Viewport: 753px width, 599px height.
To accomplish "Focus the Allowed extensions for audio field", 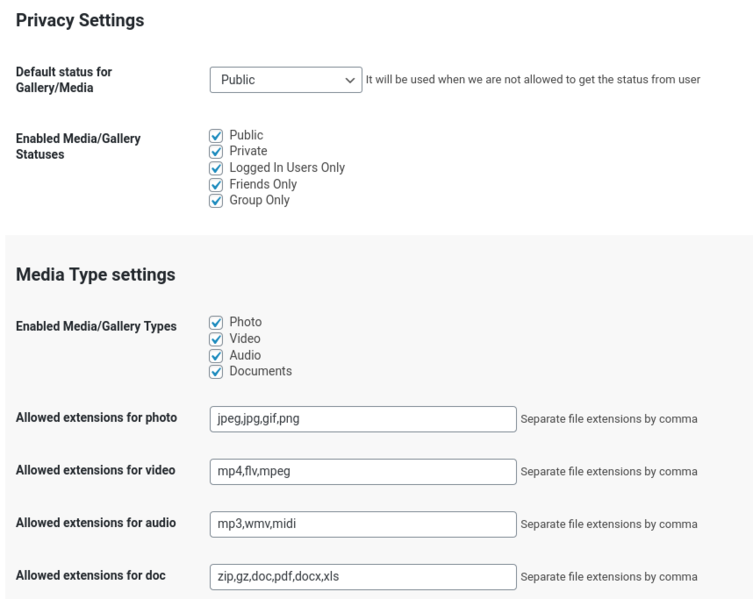I will [x=363, y=524].
